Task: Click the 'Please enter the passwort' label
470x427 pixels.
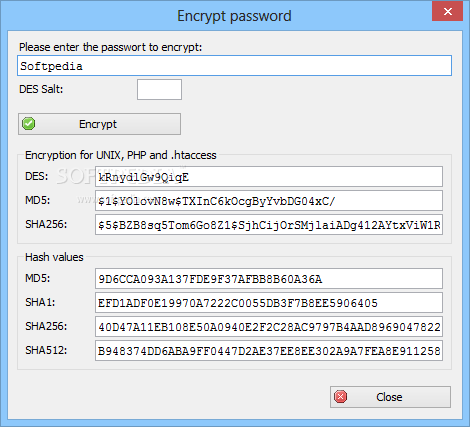Action: pos(110,47)
